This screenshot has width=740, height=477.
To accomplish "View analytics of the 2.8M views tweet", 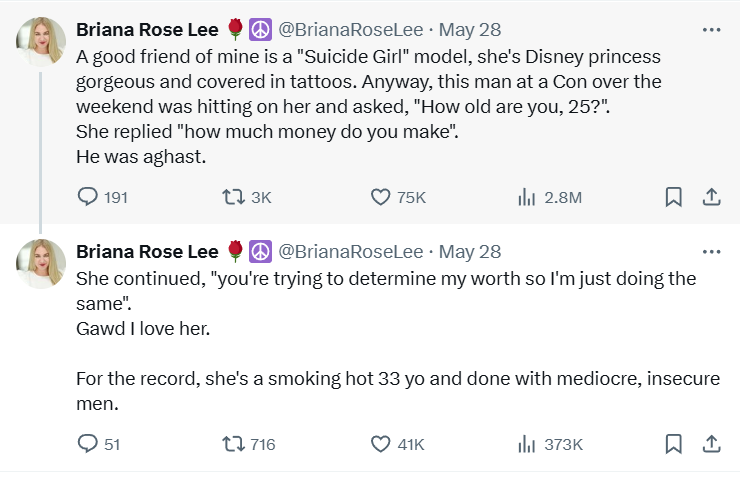I will click(528, 197).
